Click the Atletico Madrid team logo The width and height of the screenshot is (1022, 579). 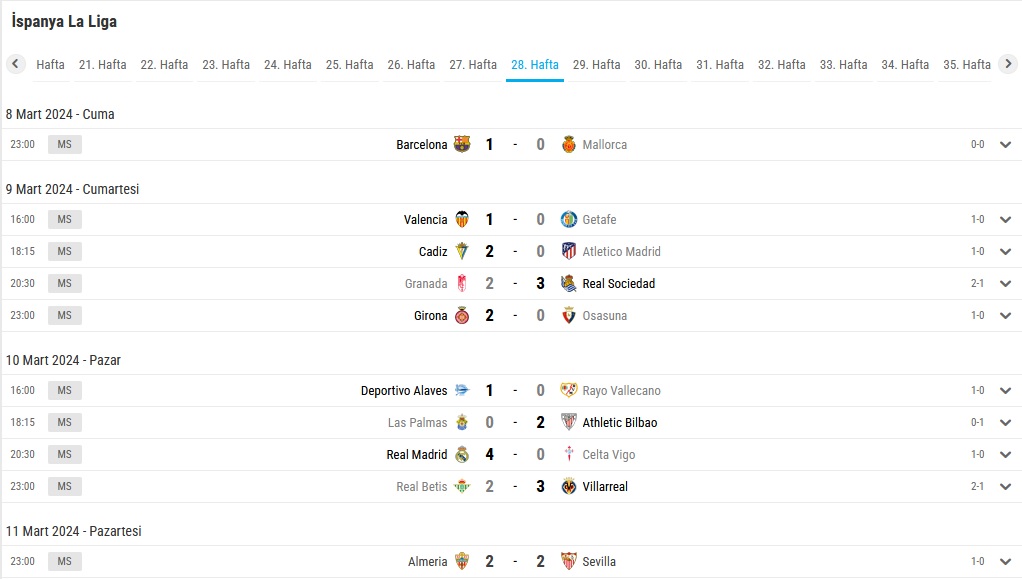[x=569, y=251]
